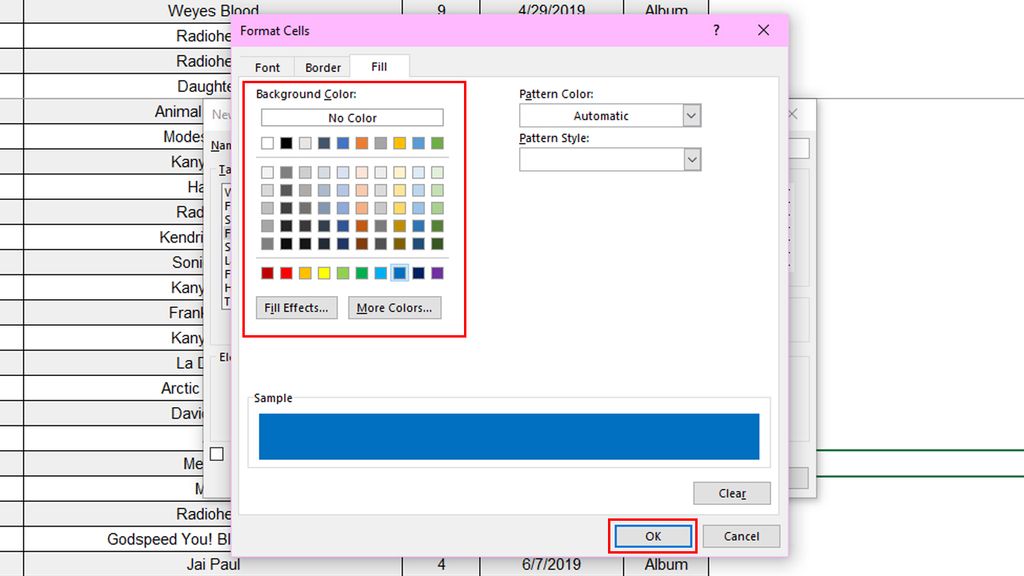Select the purple swatch in the standard colors

point(437,272)
